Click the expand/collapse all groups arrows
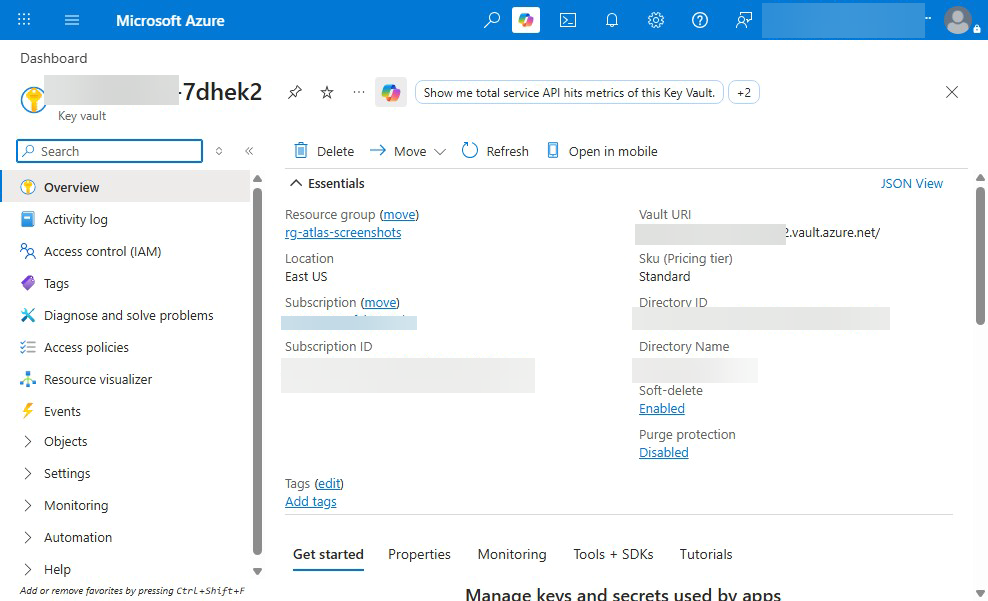988x601 pixels. [219, 151]
